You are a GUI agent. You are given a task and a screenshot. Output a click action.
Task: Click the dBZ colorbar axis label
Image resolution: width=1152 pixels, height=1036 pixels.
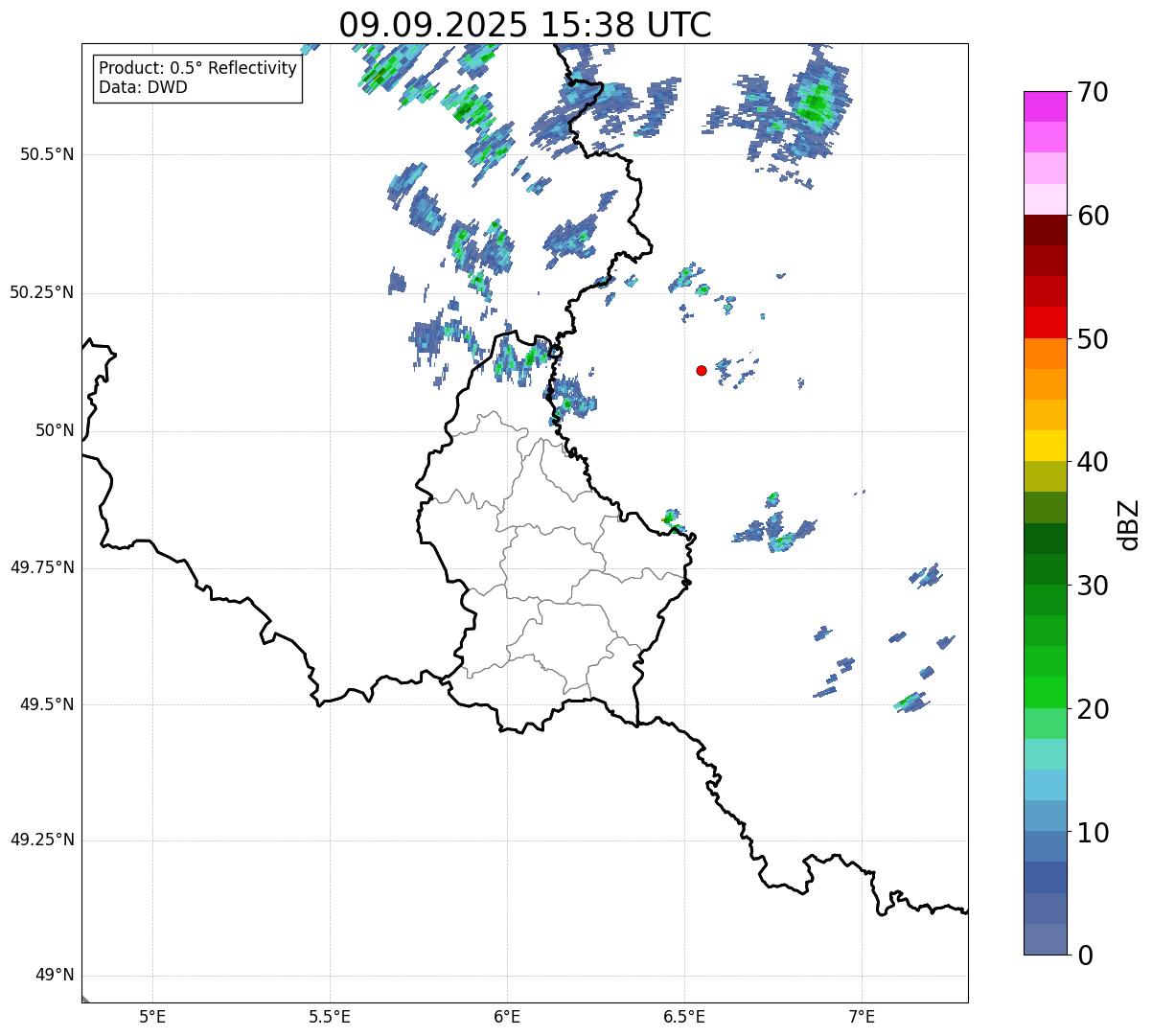coord(1130,524)
